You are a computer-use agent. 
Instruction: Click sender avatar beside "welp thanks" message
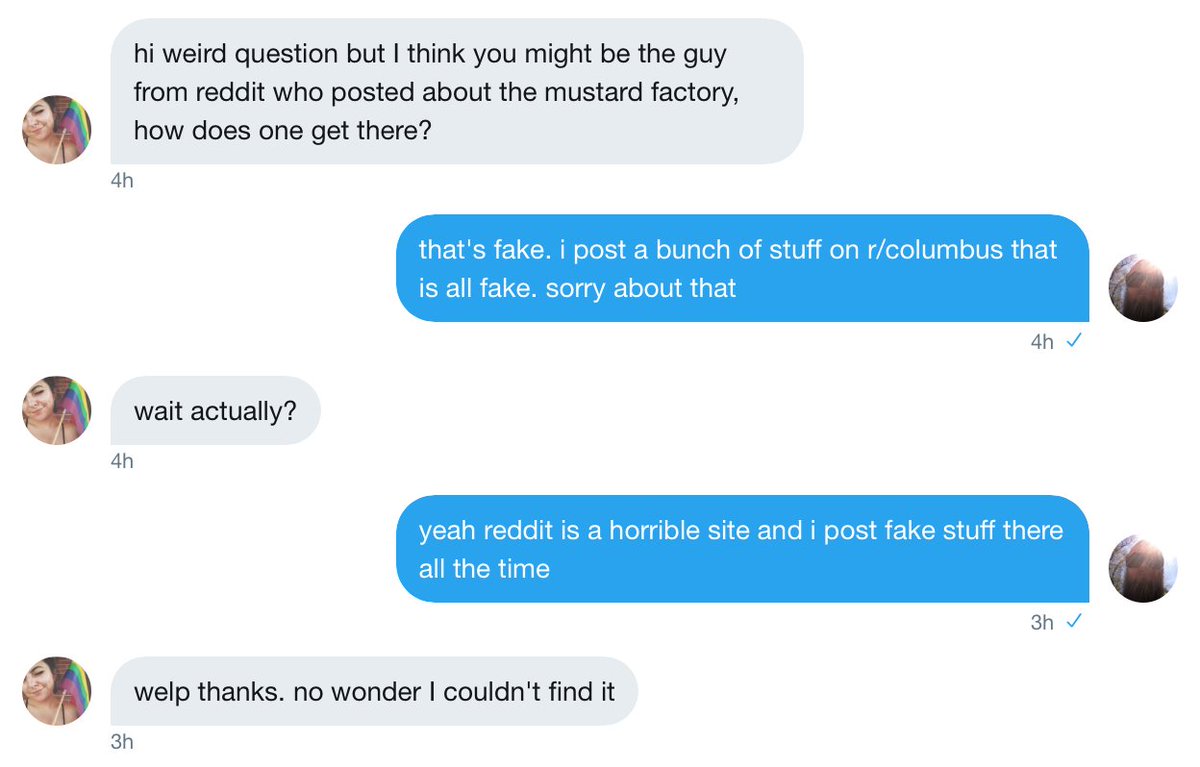(x=57, y=690)
